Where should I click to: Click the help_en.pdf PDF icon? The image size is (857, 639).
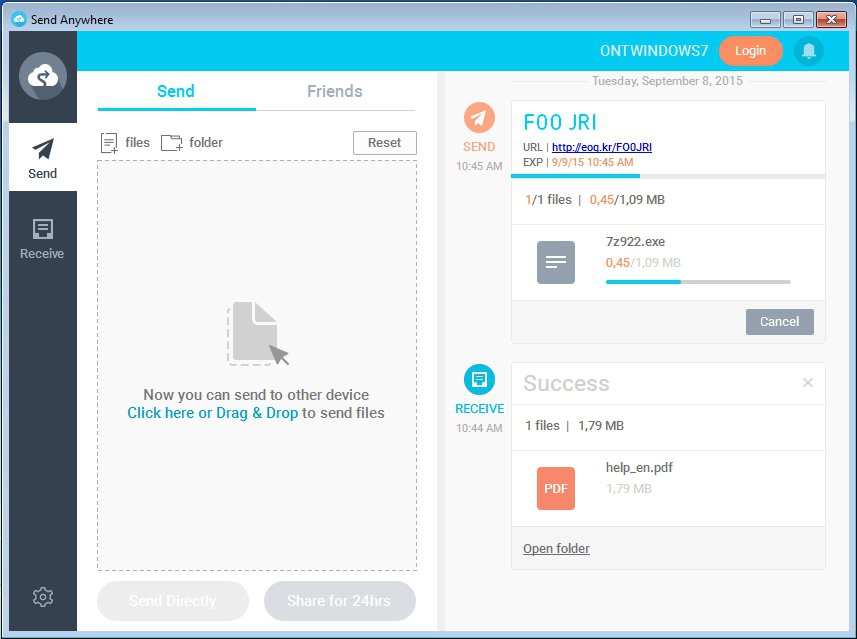(x=556, y=488)
